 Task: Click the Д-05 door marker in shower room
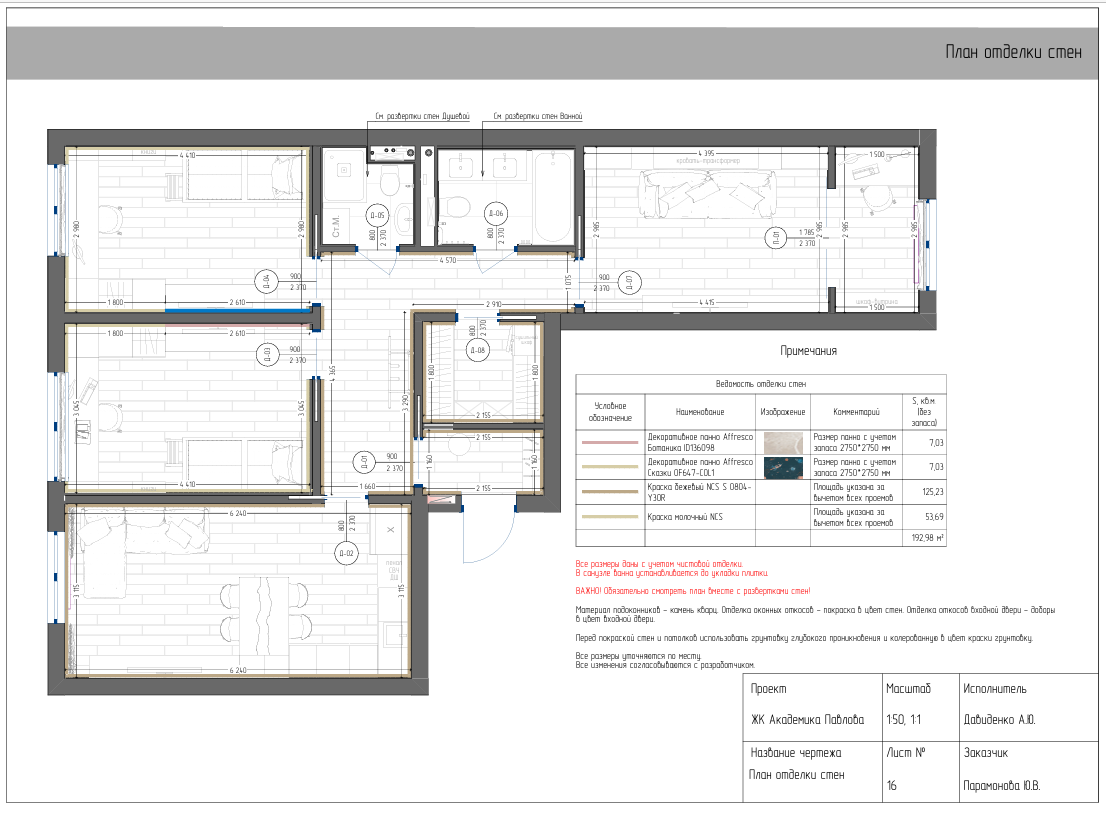click(378, 214)
